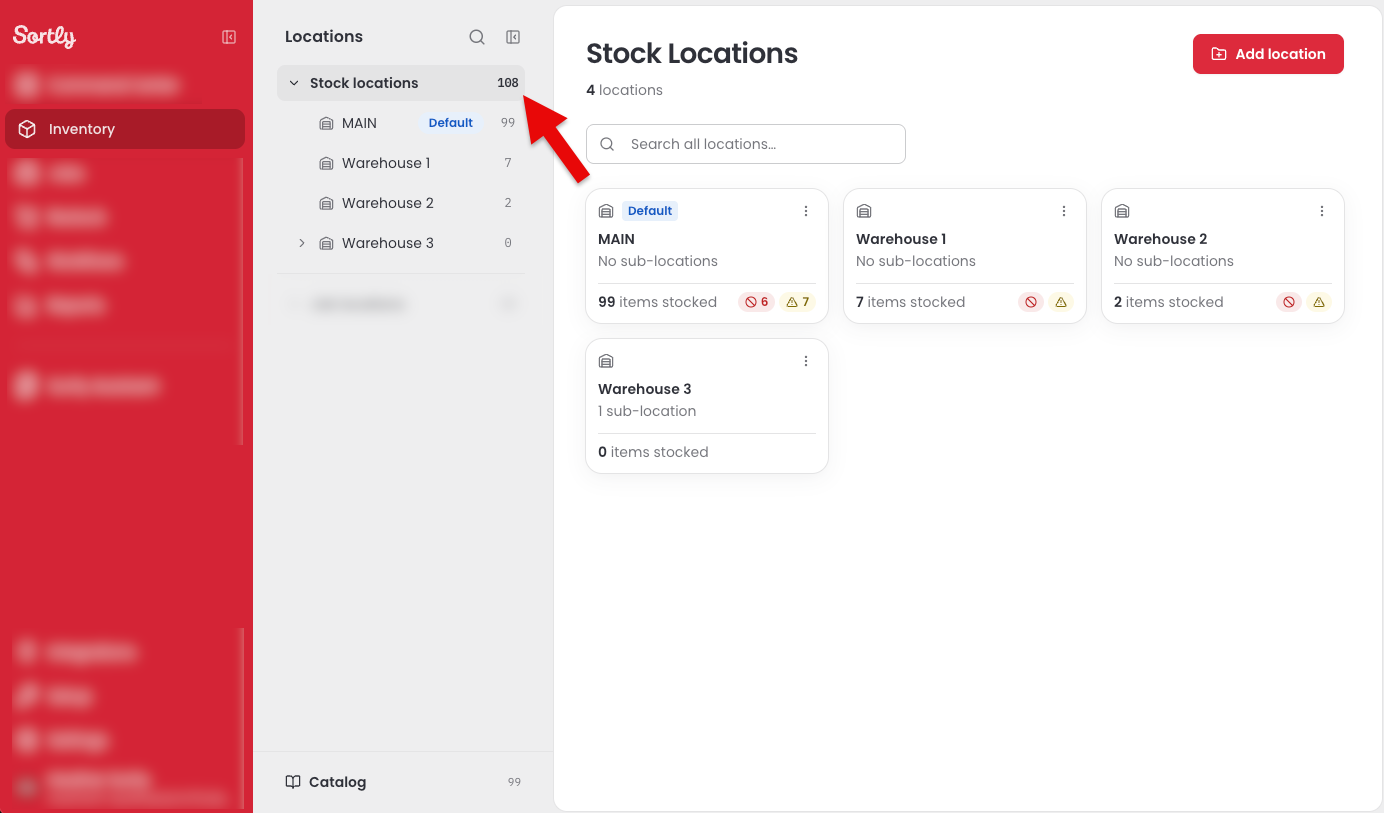Image resolution: width=1384 pixels, height=813 pixels.
Task: Select Warehouse 3 in tree
Action: coord(388,243)
